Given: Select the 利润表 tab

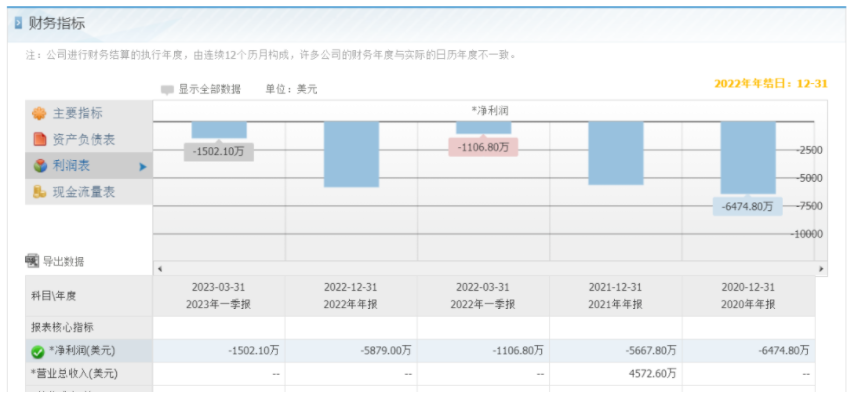Looking at the screenshot, I should pyautogui.click(x=89, y=166).
